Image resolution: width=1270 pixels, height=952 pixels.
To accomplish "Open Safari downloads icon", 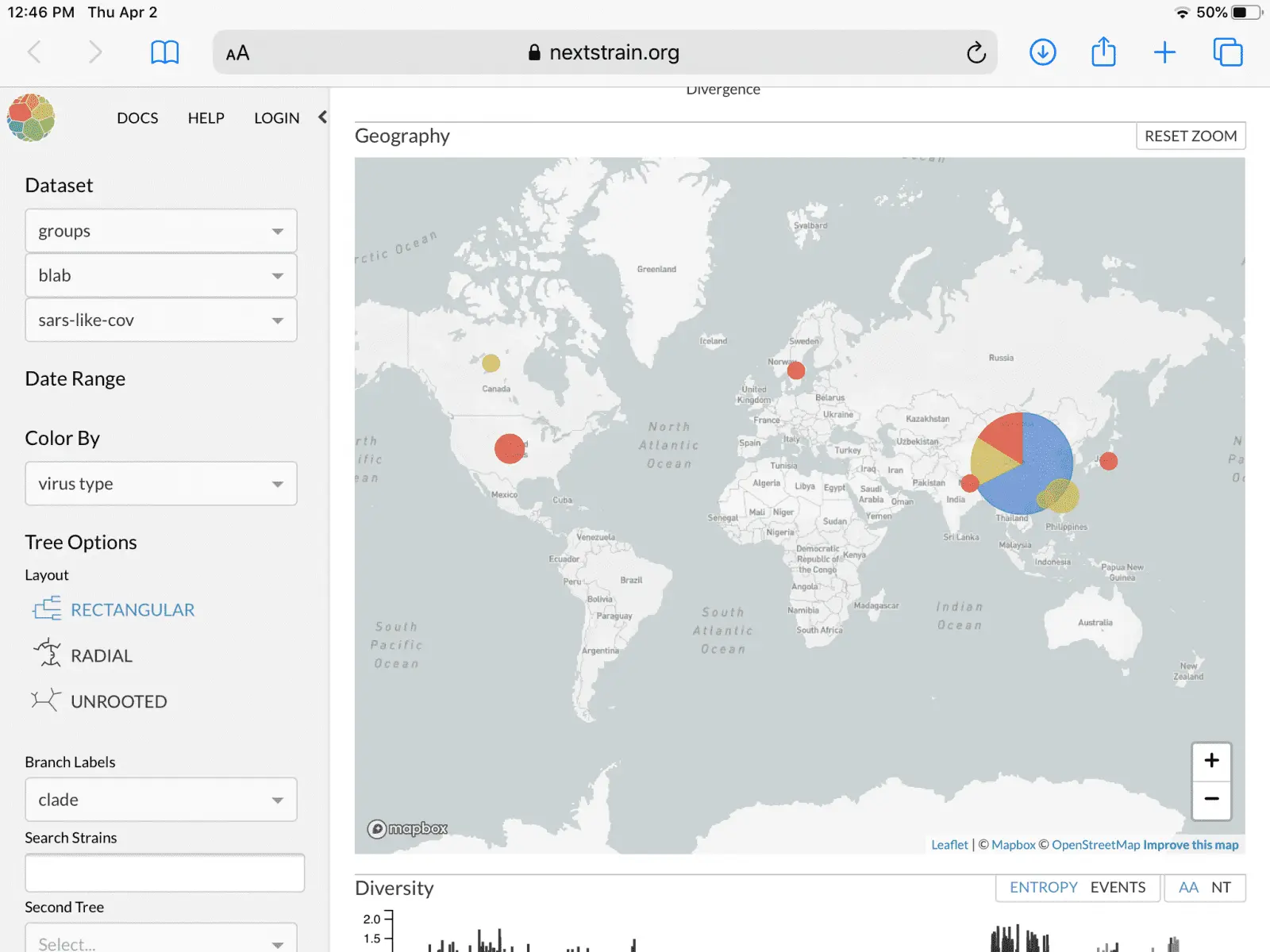I will pos(1042,53).
